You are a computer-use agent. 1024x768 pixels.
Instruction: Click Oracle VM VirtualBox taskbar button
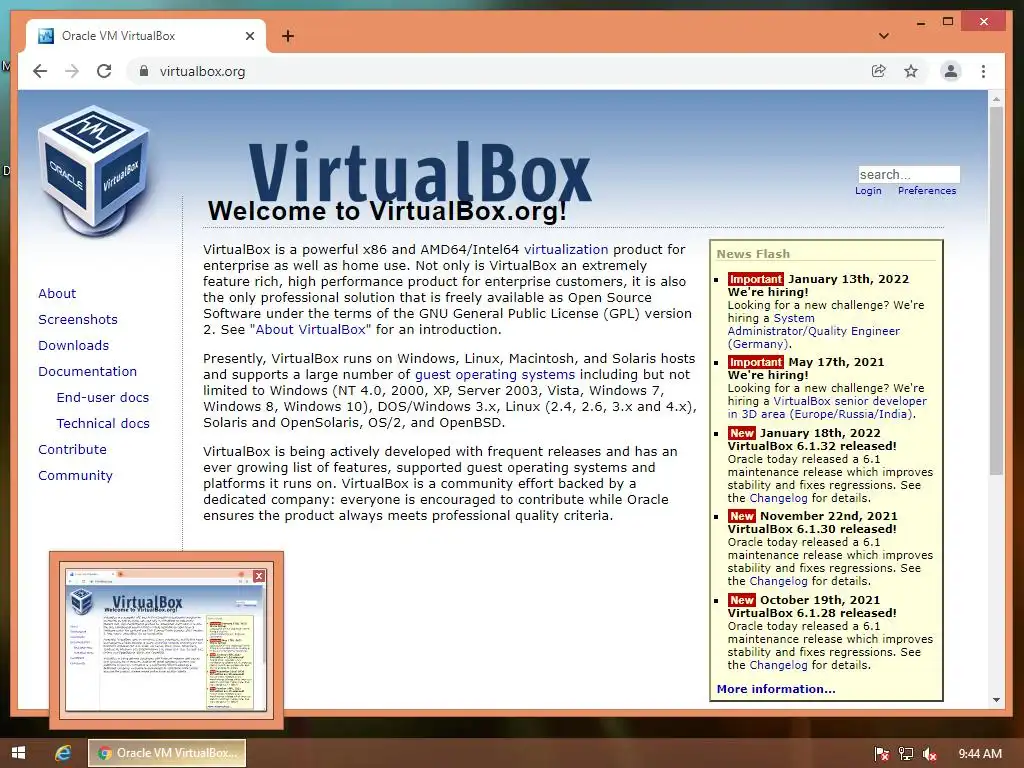(x=167, y=753)
